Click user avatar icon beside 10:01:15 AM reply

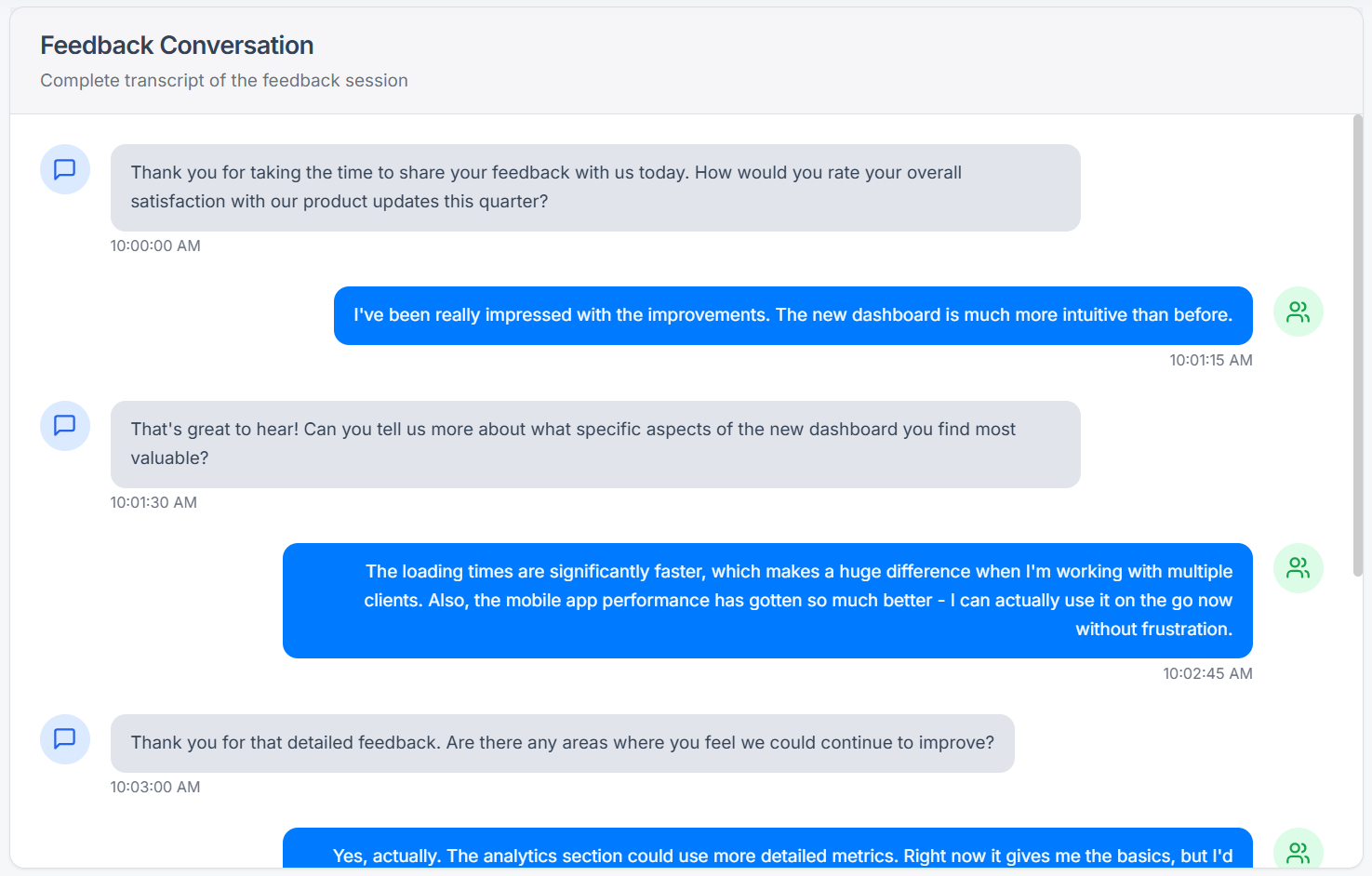click(x=1298, y=312)
